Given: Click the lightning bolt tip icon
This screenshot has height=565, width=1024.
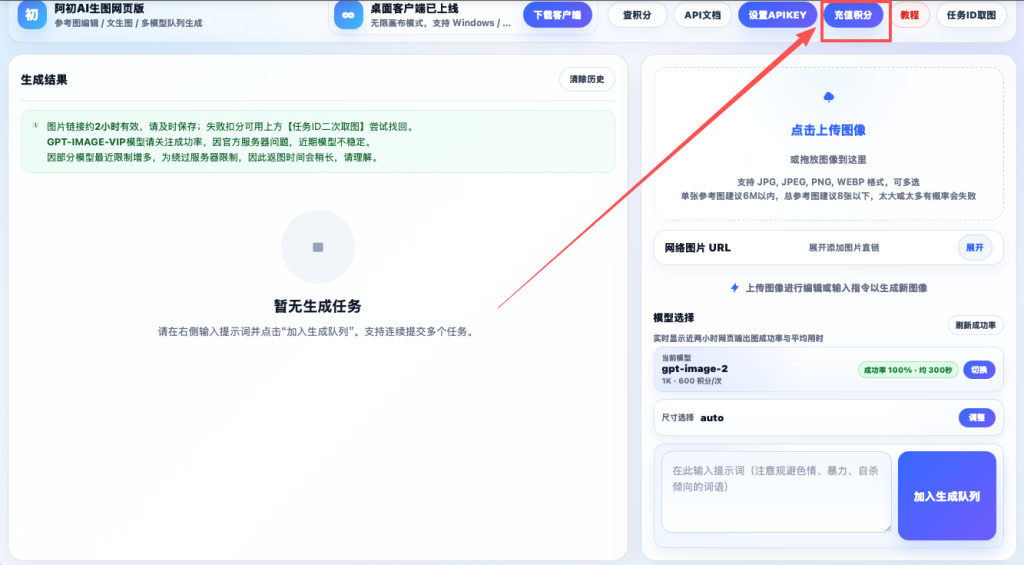Looking at the screenshot, I should (735, 288).
